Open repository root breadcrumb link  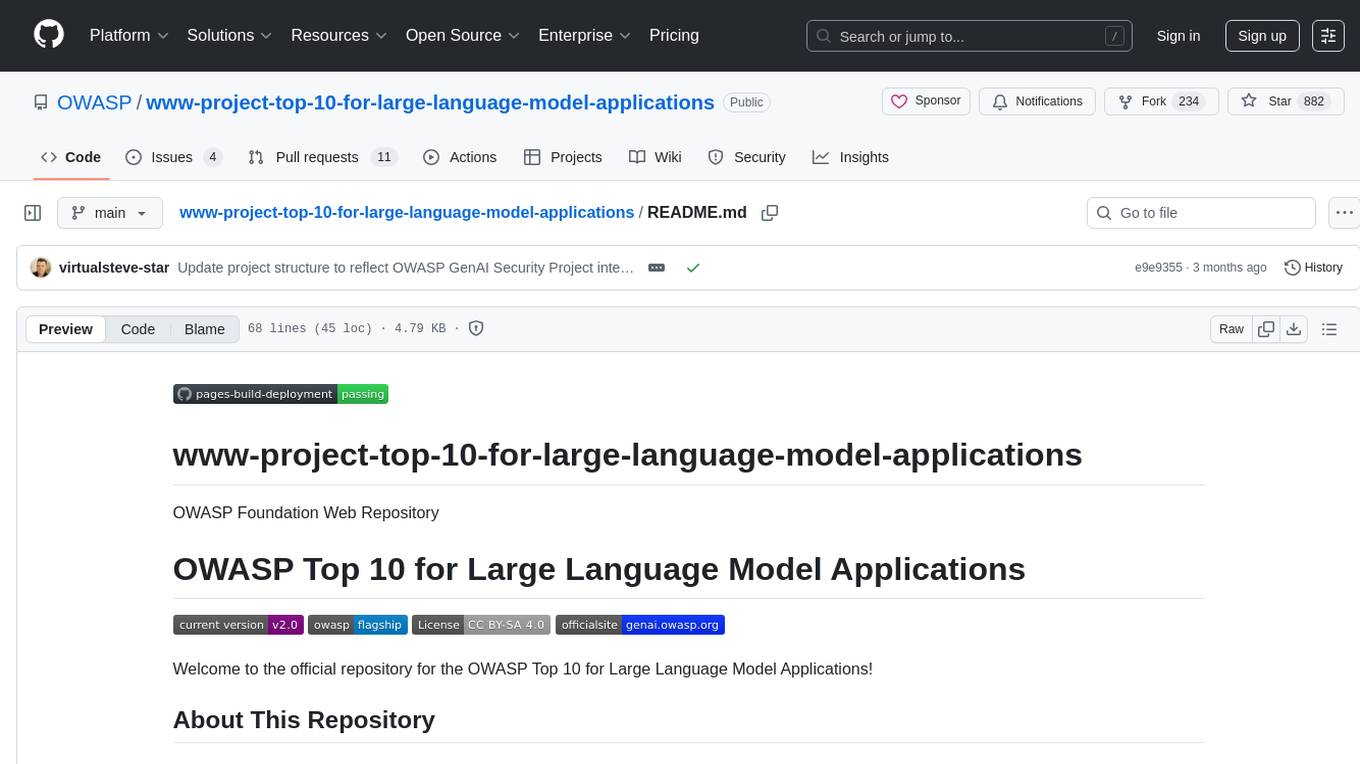pos(406,212)
